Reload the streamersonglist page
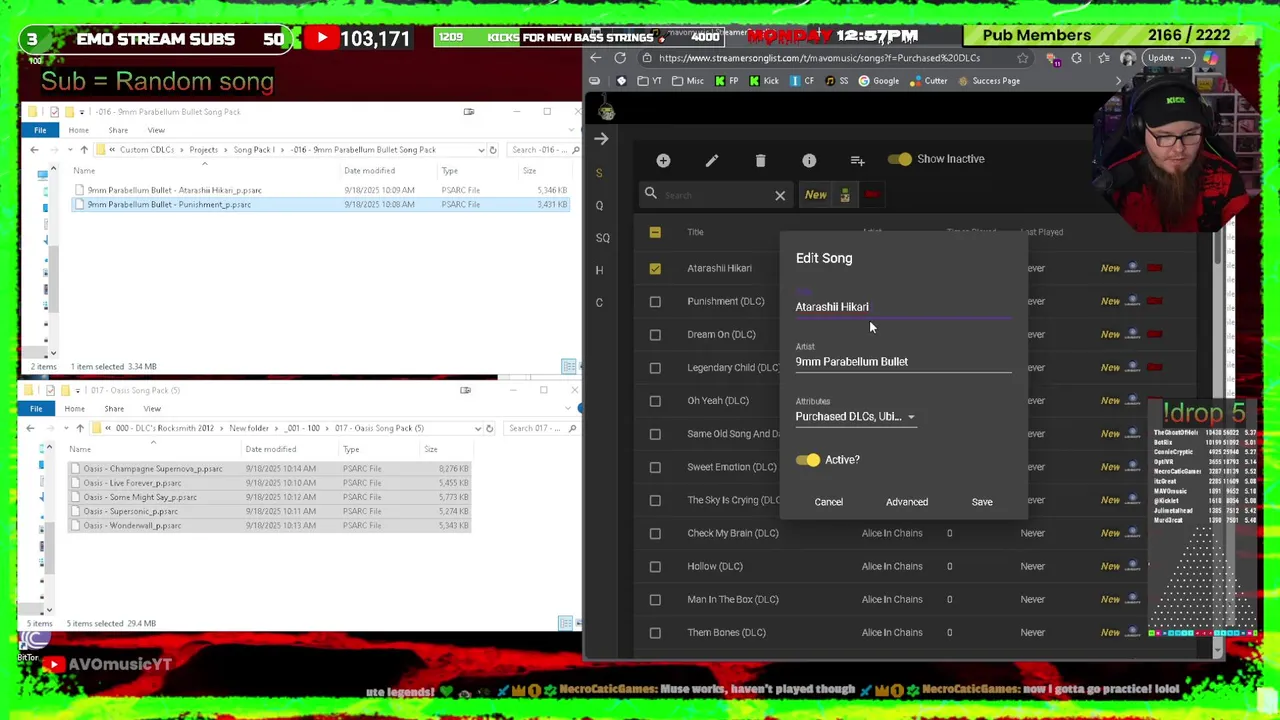This screenshot has height=720, width=1280. [620, 58]
